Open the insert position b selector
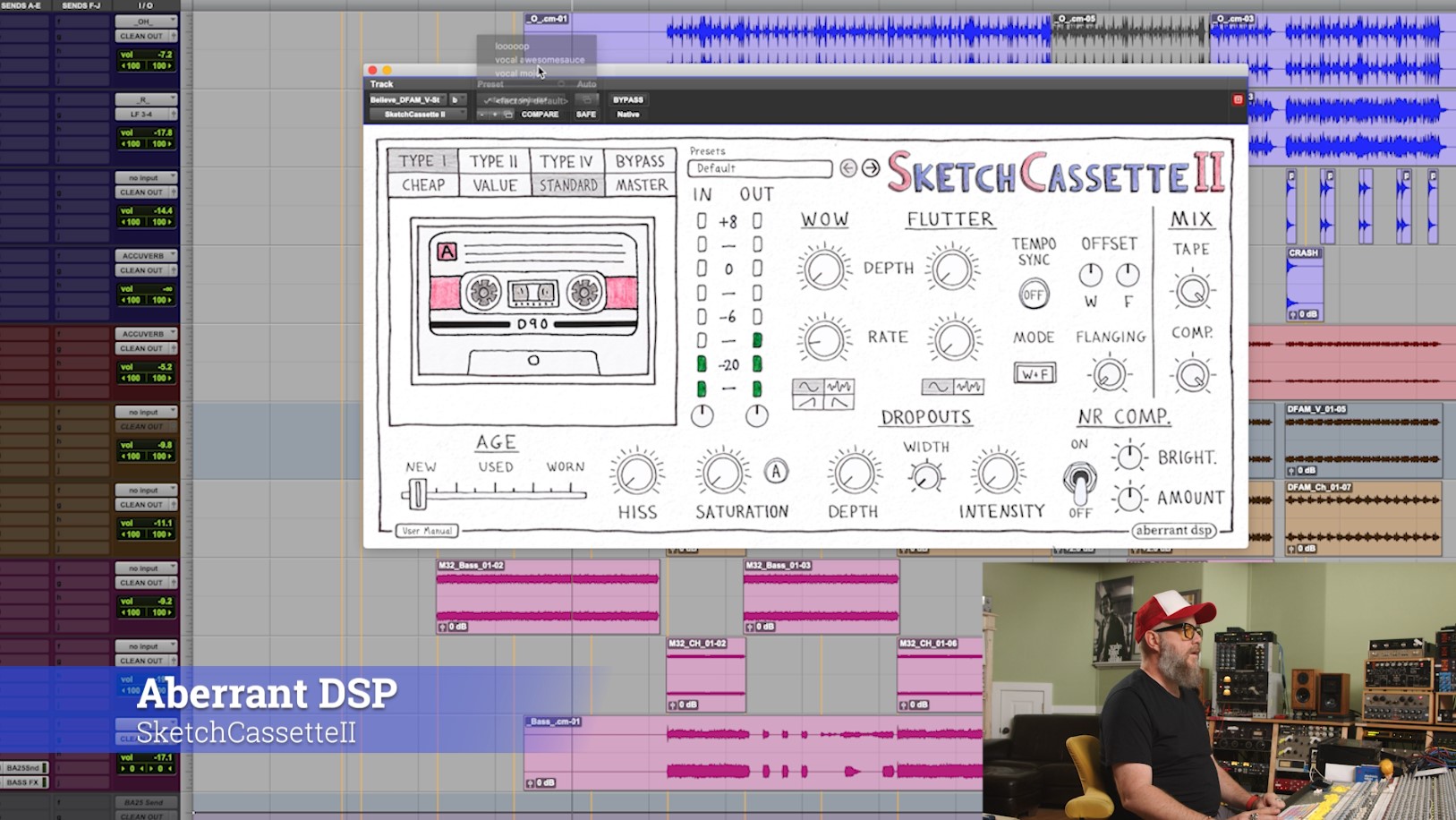Viewport: 1456px width, 820px height. [457, 100]
